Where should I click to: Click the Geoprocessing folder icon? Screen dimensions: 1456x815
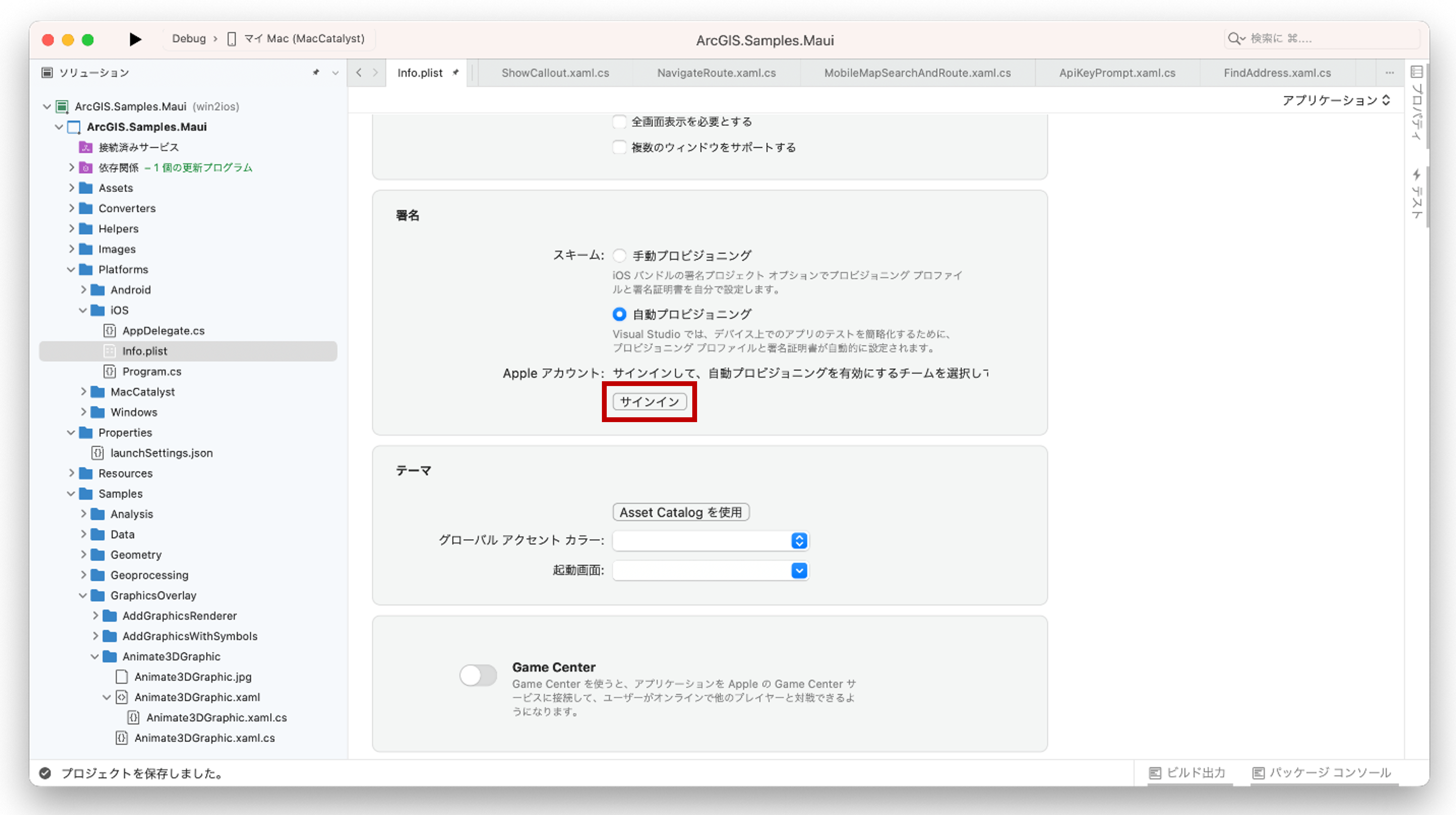click(98, 575)
